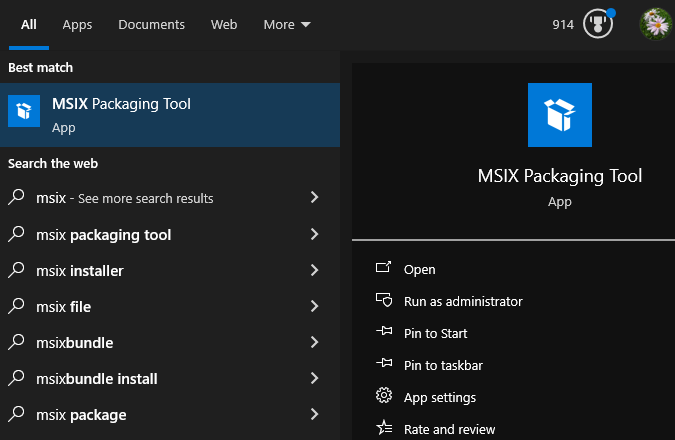Click the magnifier beside msix installer
The image size is (675, 440).
coord(16,270)
